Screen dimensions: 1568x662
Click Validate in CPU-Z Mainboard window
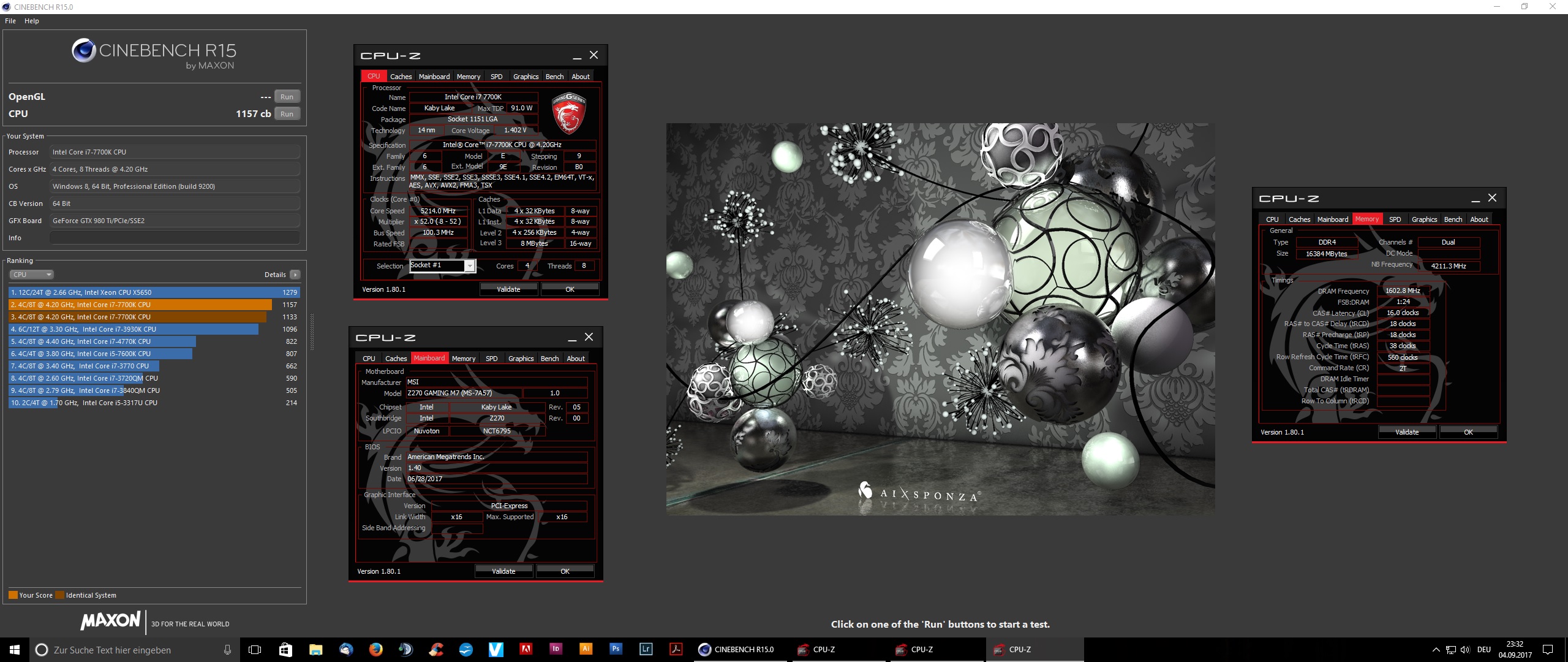(503, 571)
